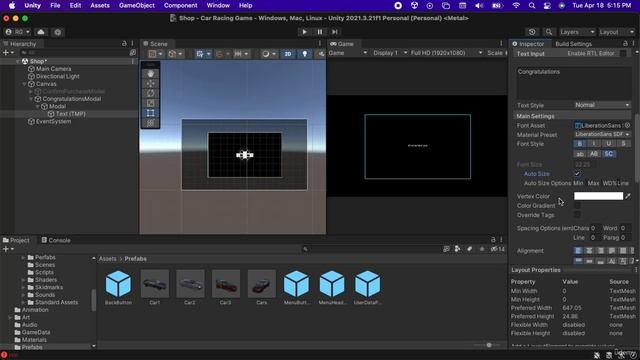The image size is (640, 360).
Task: Open Font Asset object picker circle
Action: [627, 126]
